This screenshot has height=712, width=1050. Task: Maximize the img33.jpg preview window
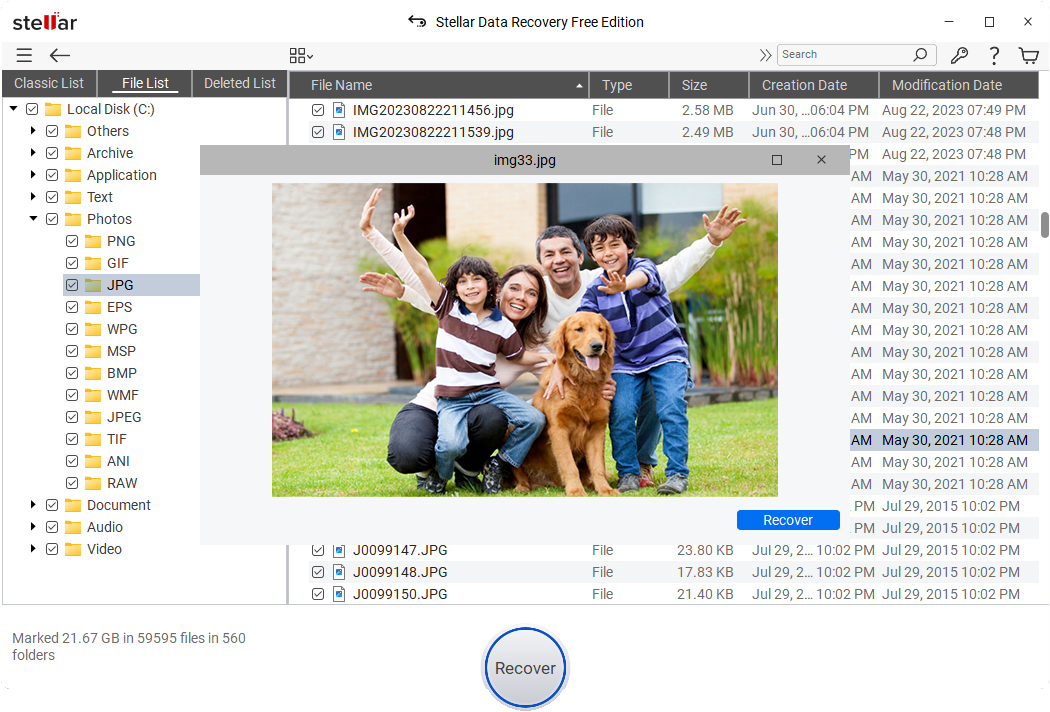pyautogui.click(x=777, y=160)
